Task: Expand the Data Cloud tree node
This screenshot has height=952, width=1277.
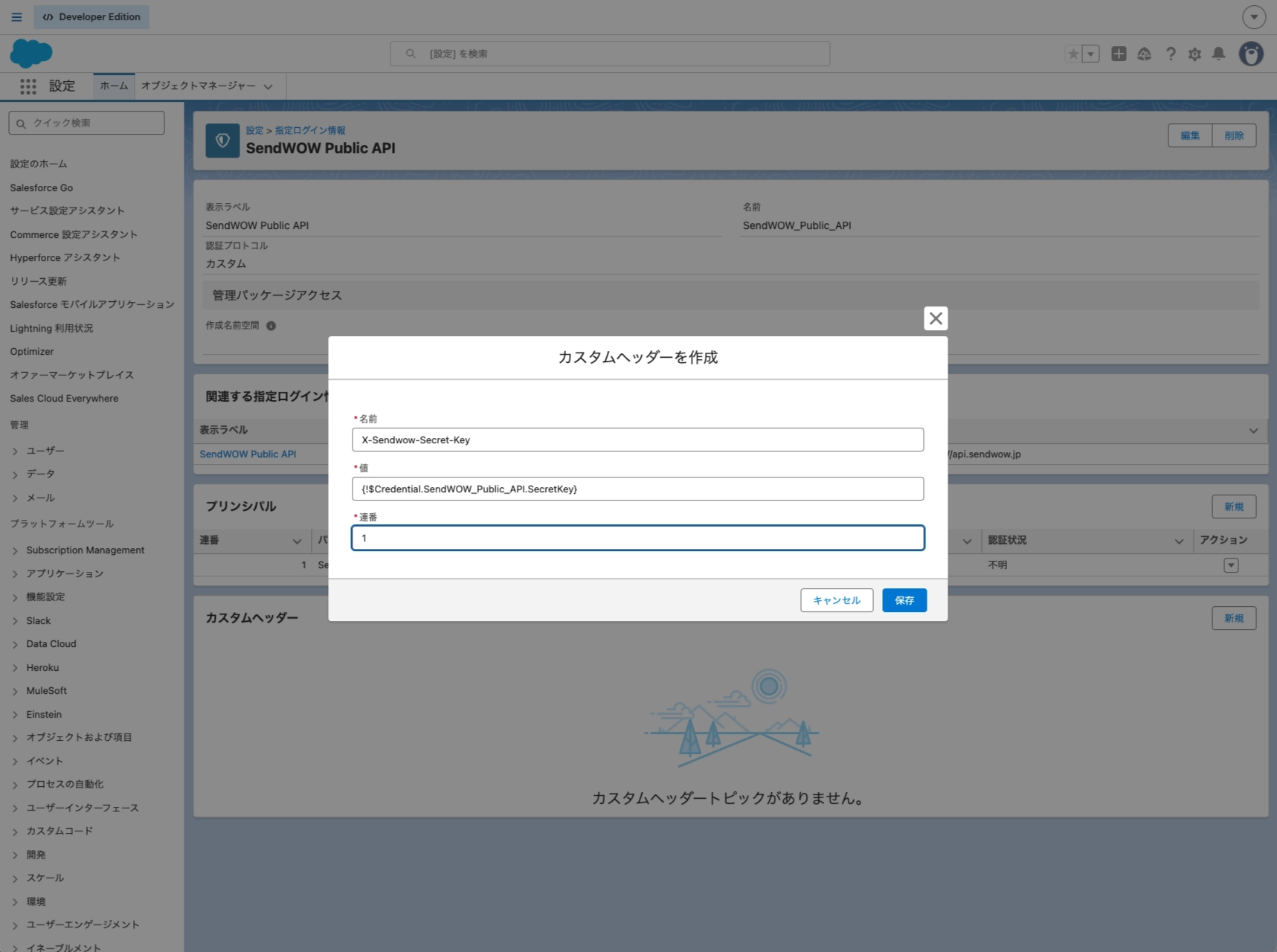Action: (x=15, y=644)
